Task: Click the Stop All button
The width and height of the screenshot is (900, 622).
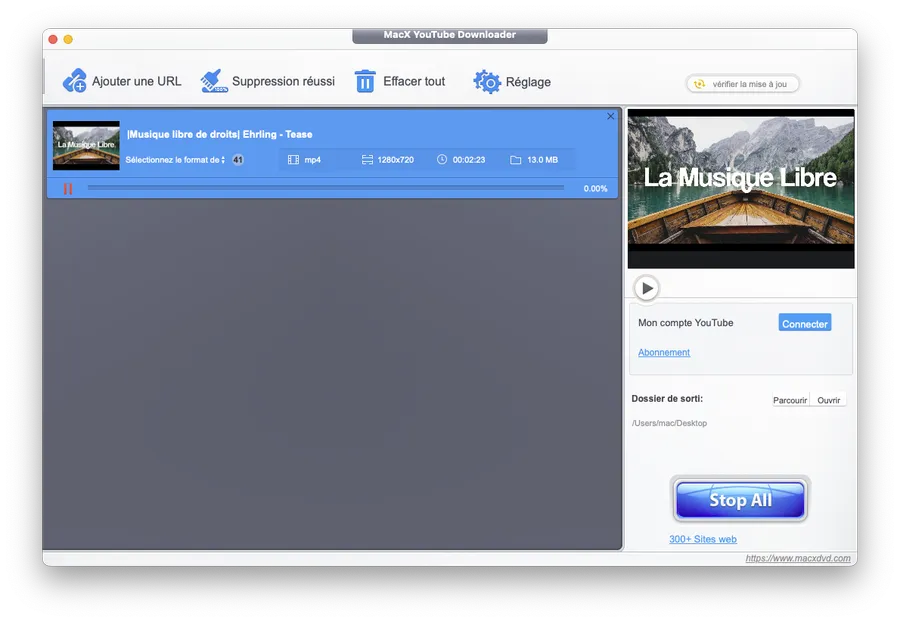Action: point(740,500)
